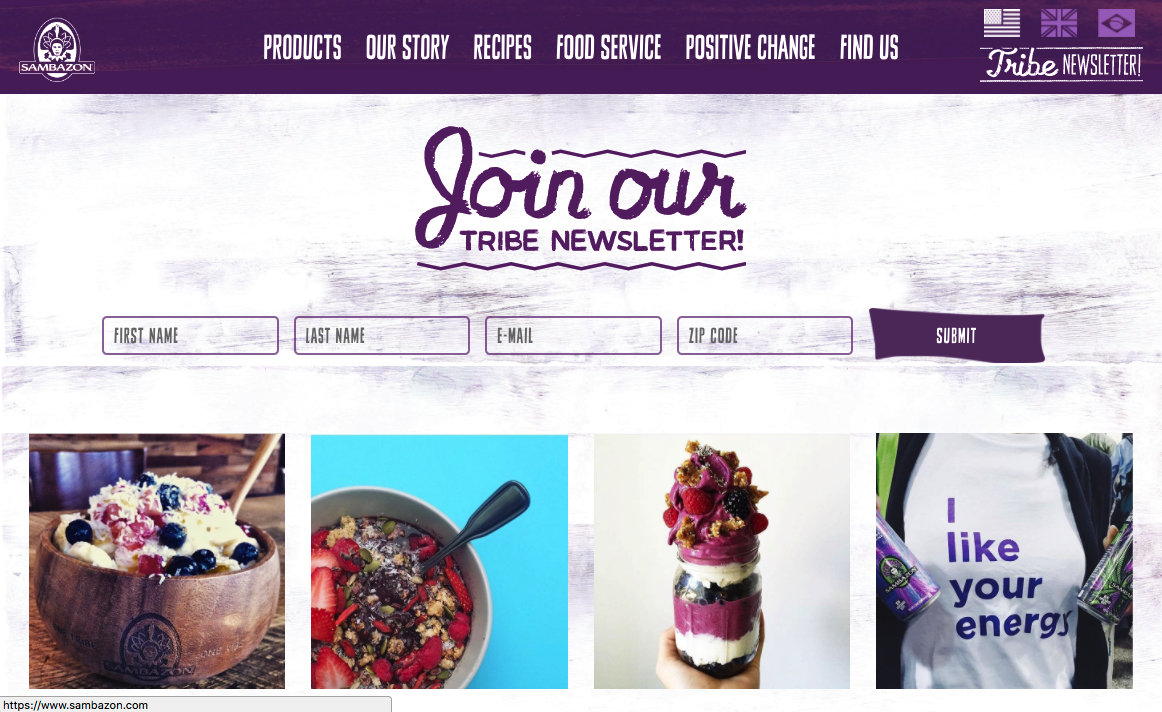Click into the E-Mail field
Screen dimensions: 1162x712
pos(573,336)
